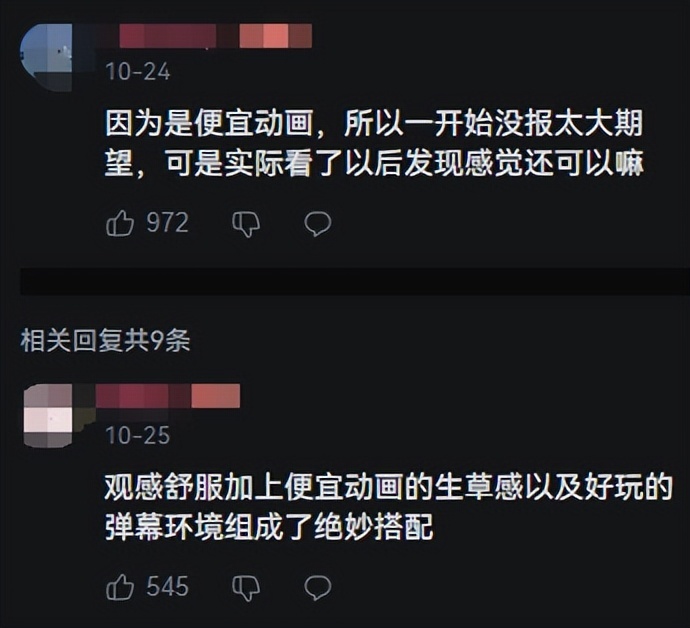Expand 相关回复共9条 replies section

pos(105,340)
